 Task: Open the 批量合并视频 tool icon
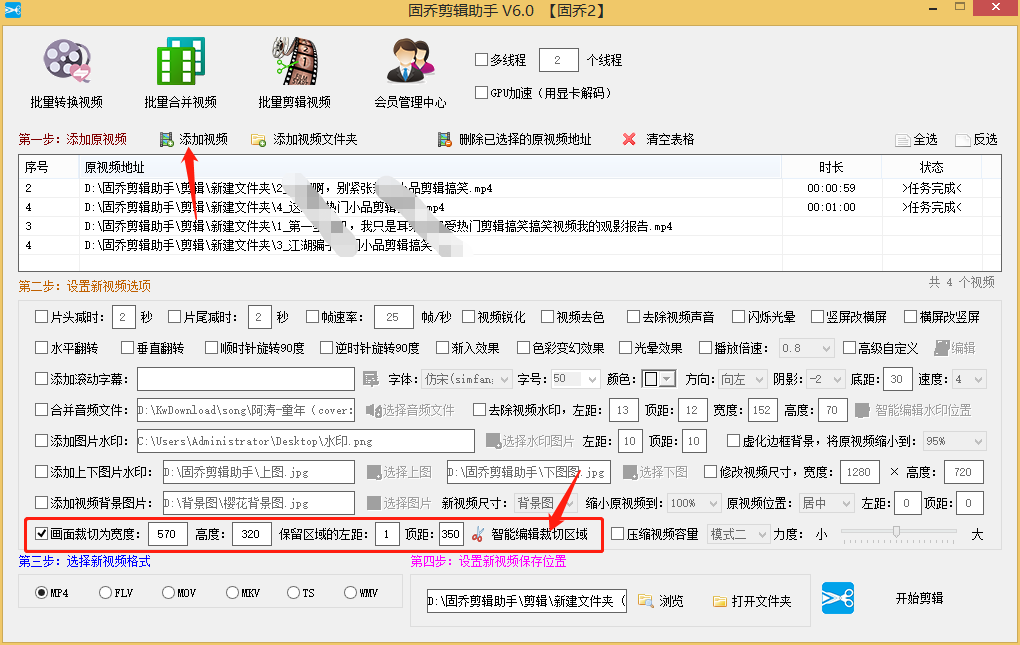pyautogui.click(x=181, y=60)
